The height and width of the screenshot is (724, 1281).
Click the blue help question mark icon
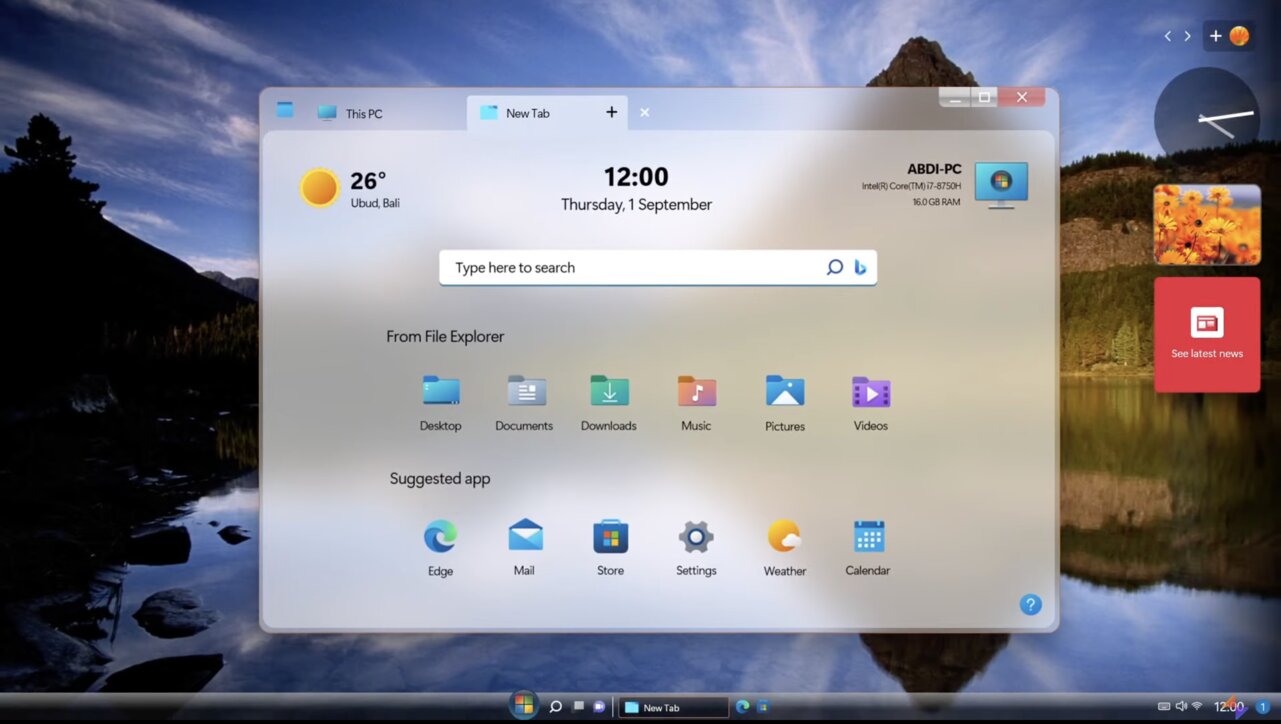pyautogui.click(x=1030, y=604)
